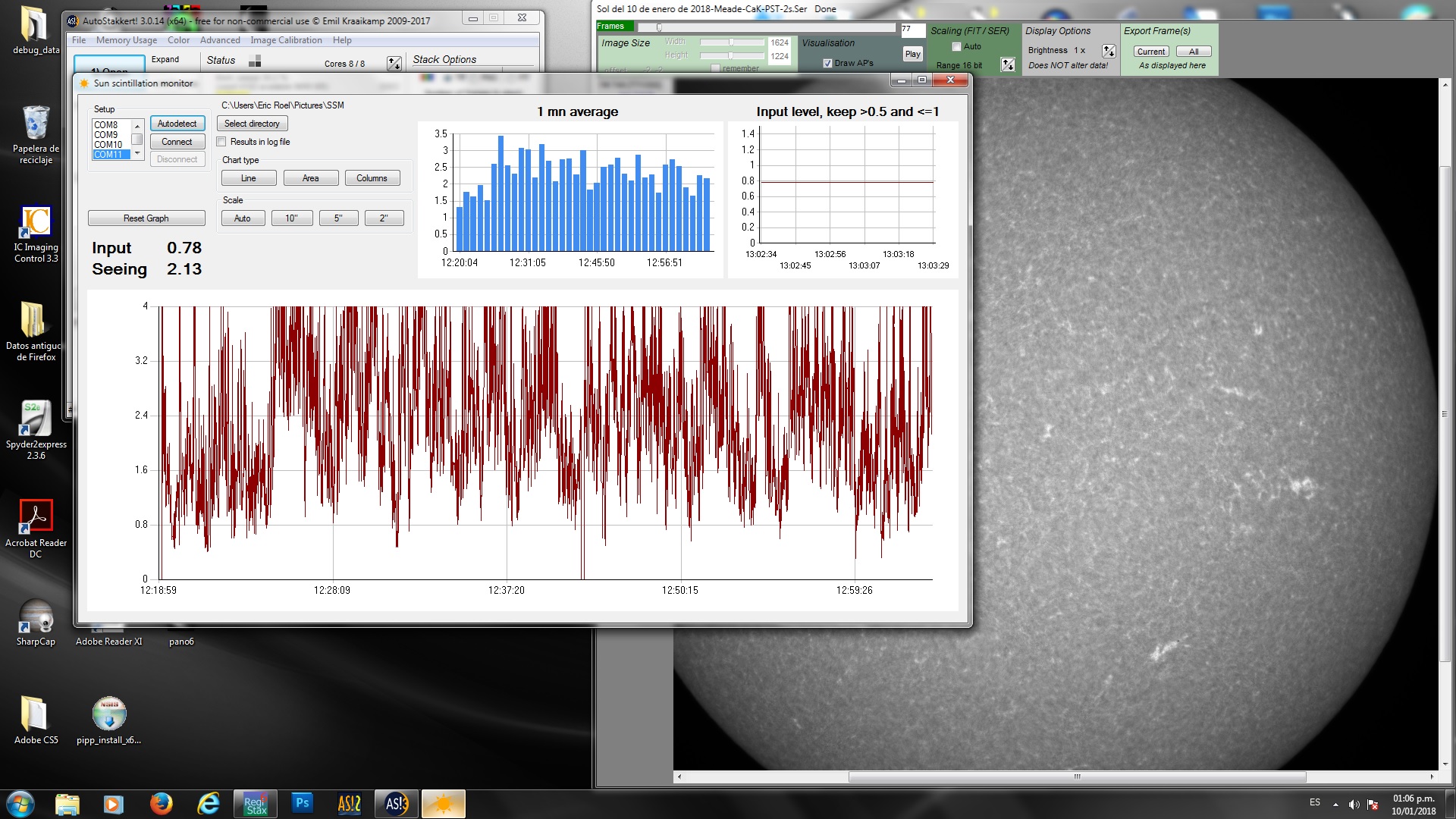Screen dimensions: 1456x819
Task: Click the Expand label in AutoStakkert
Action: (165, 59)
